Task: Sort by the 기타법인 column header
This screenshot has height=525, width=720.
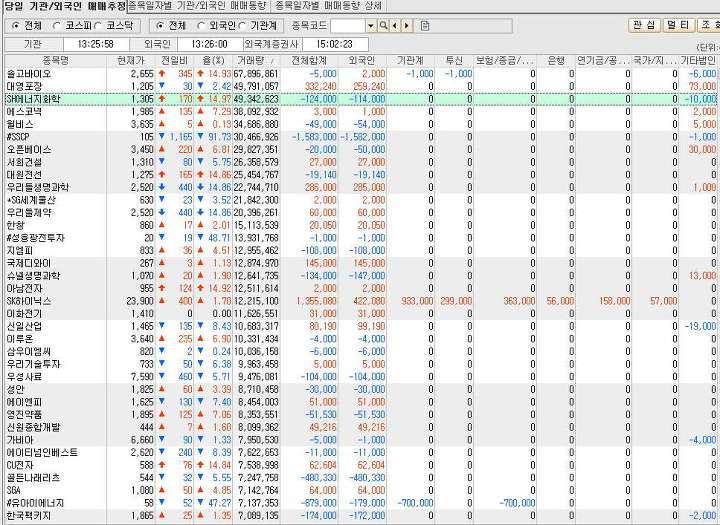Action: point(698,61)
